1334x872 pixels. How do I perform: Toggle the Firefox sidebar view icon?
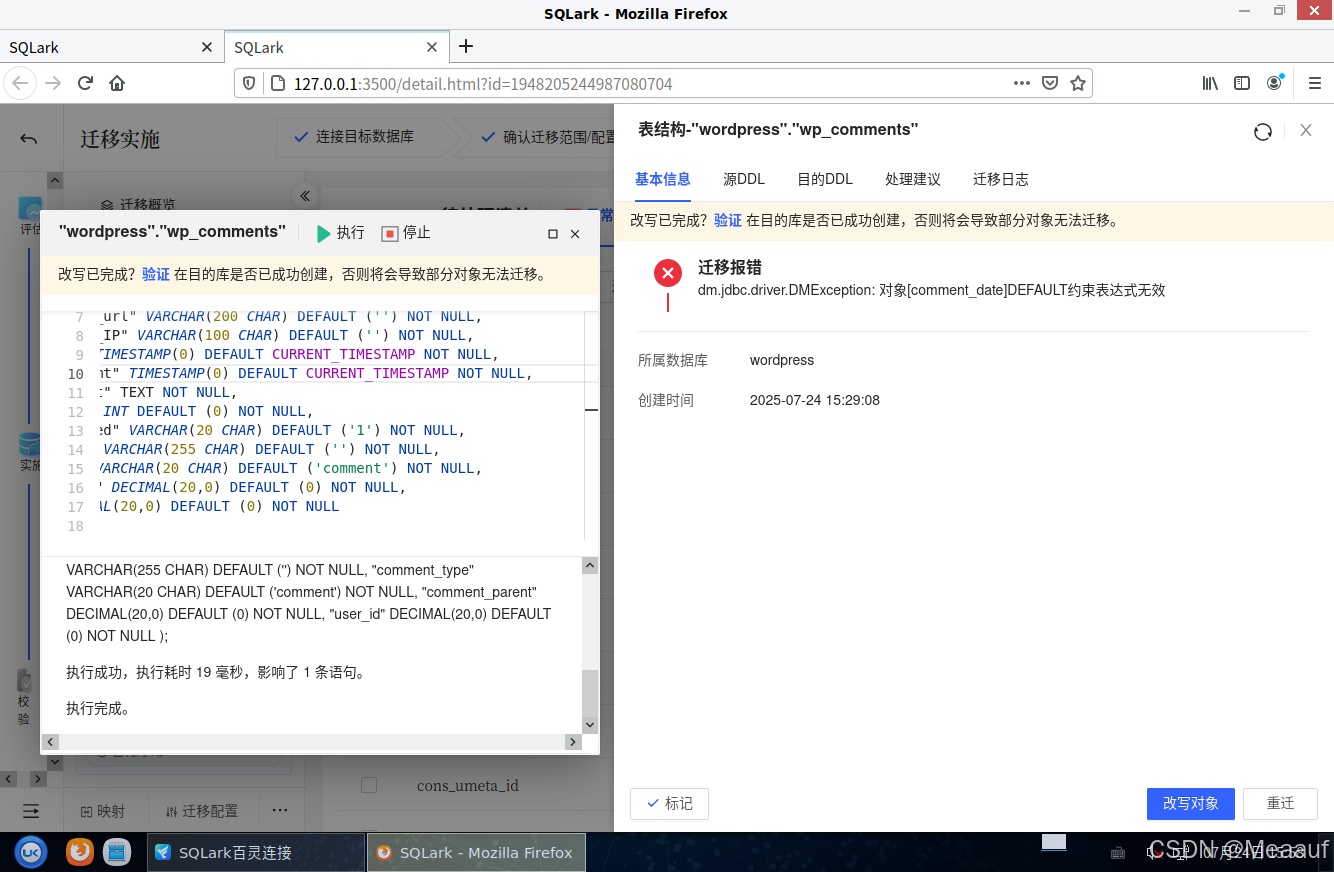coord(1242,83)
